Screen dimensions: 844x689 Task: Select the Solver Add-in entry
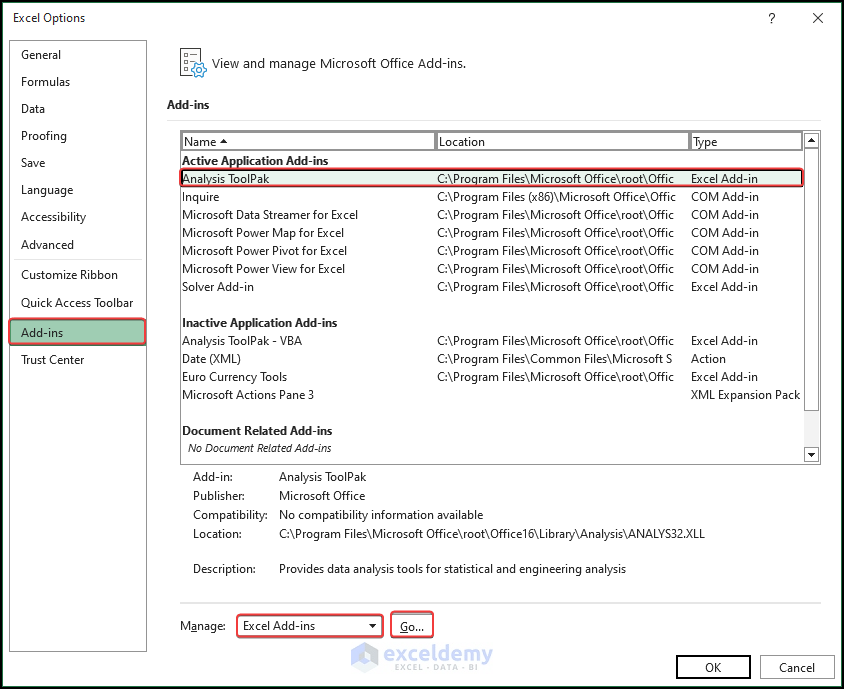pyautogui.click(x=300, y=286)
